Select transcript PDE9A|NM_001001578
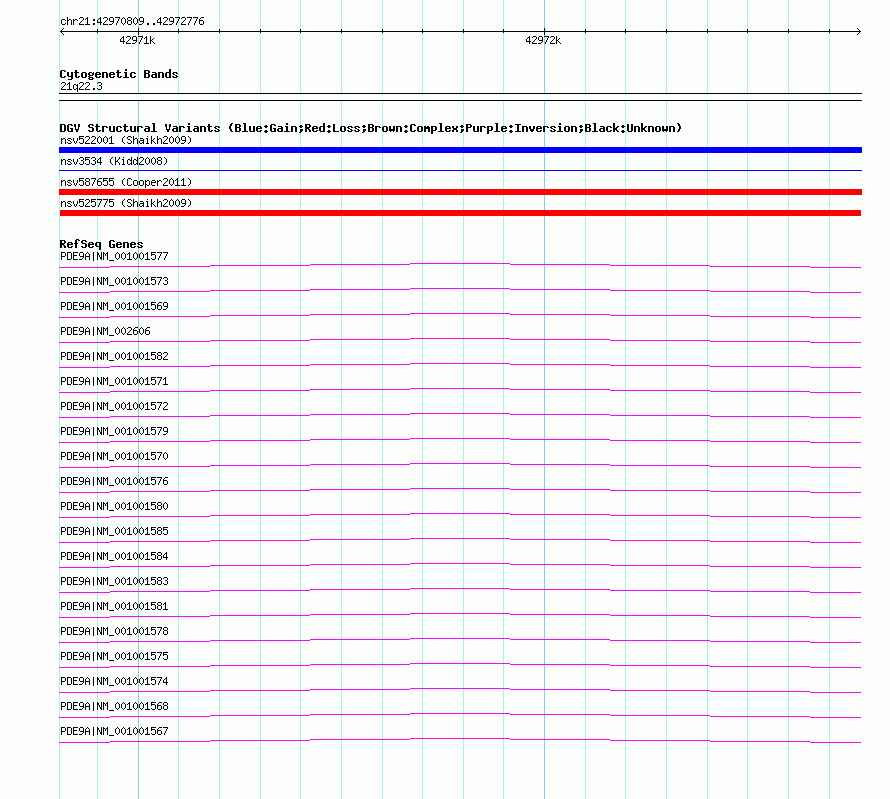 pos(114,631)
